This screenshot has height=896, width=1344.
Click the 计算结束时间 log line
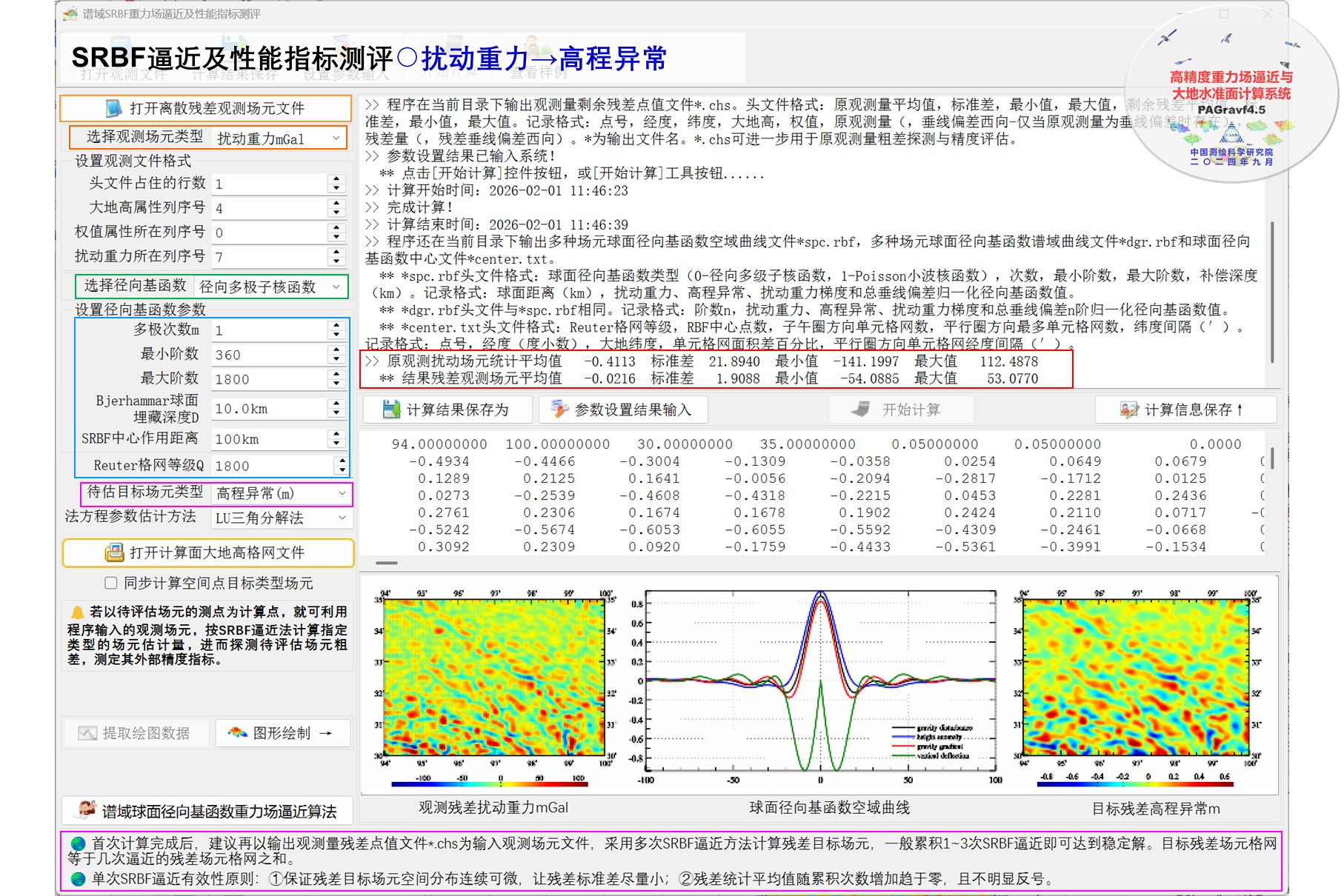point(496,224)
